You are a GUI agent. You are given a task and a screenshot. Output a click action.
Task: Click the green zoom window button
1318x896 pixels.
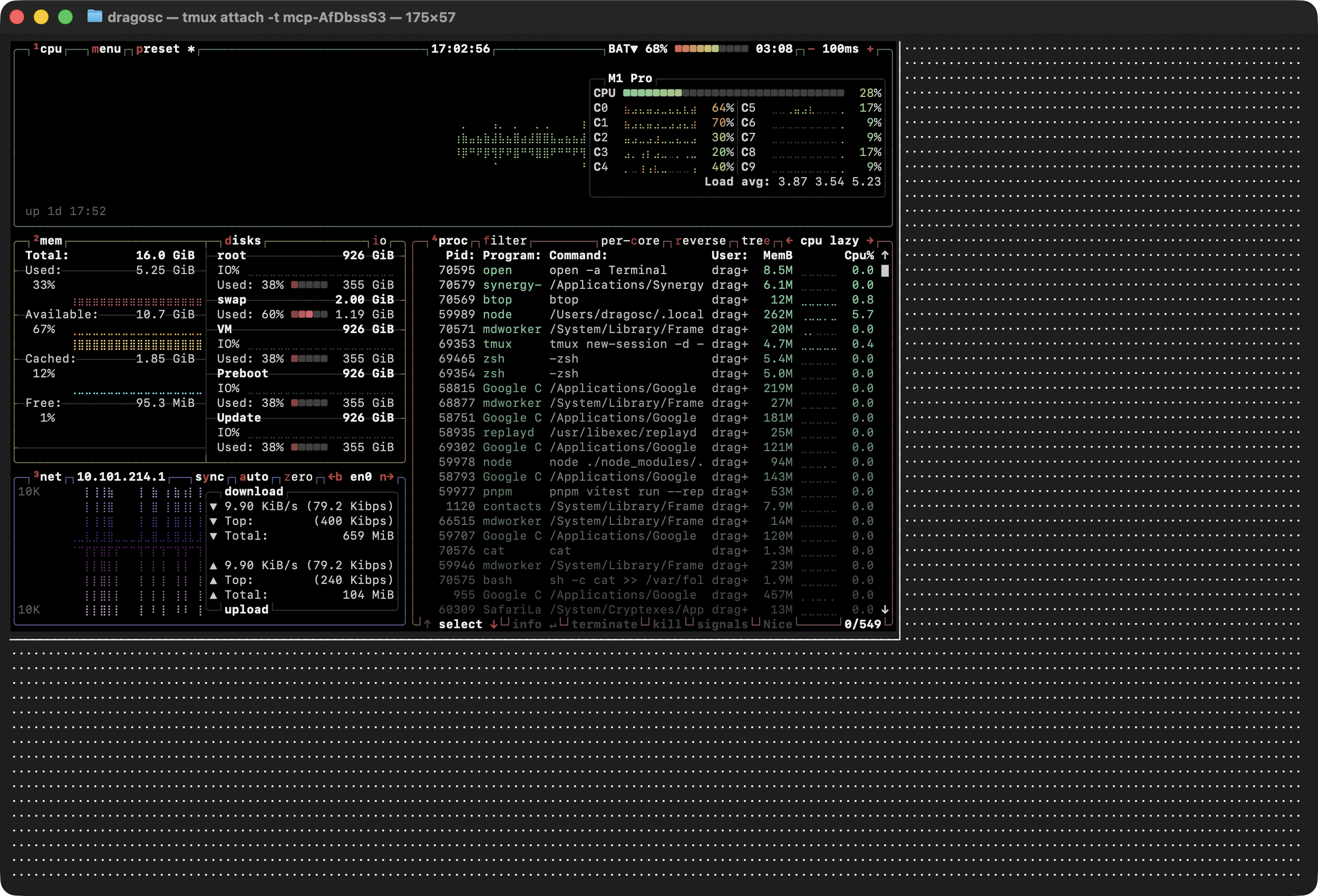65,17
